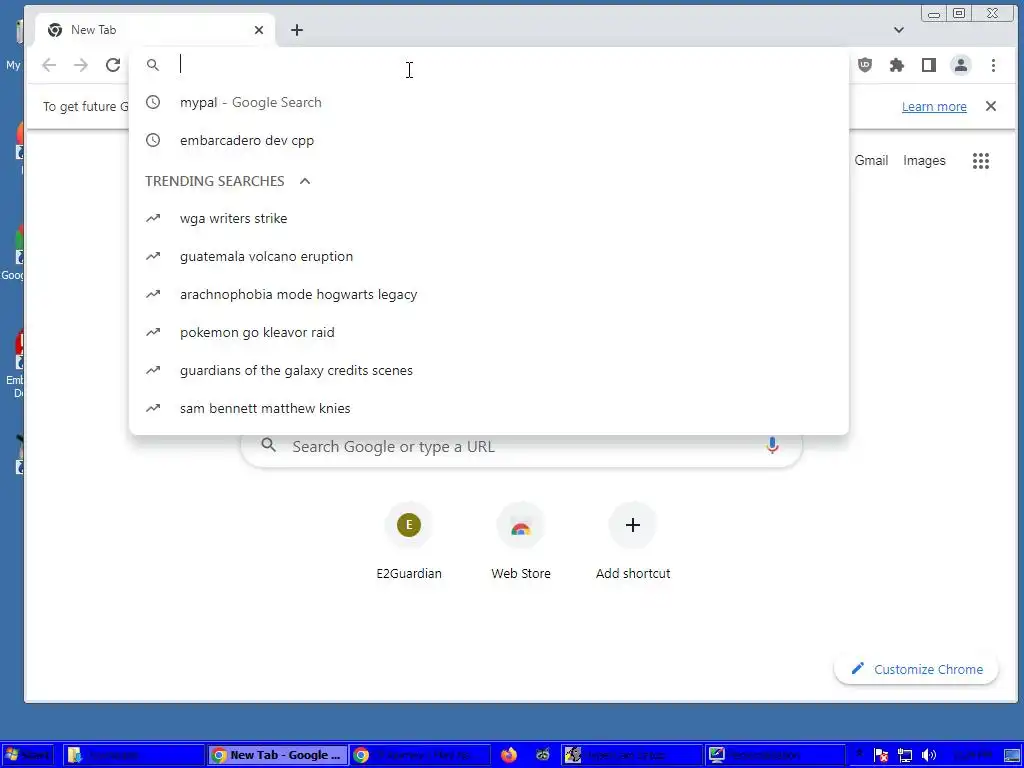Focus the 'Search Google or type a URL' box

(521, 446)
